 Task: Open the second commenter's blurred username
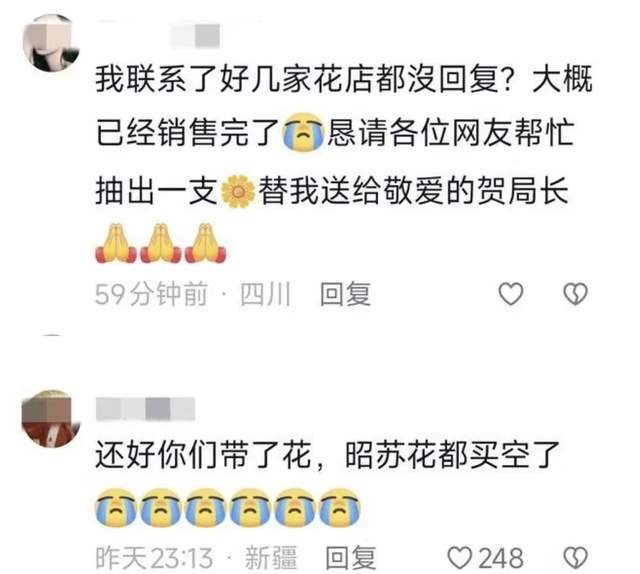click(146, 409)
